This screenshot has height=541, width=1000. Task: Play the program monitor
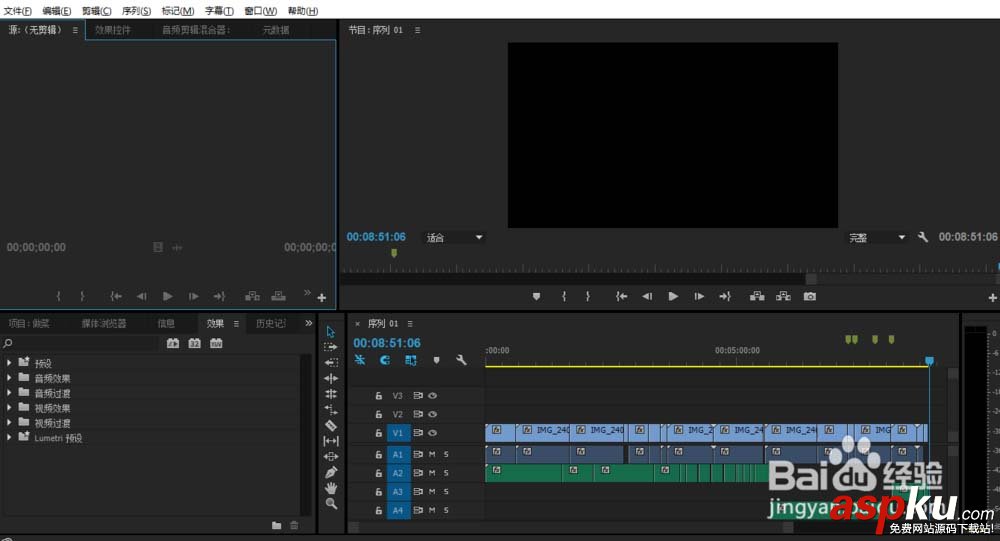point(673,297)
